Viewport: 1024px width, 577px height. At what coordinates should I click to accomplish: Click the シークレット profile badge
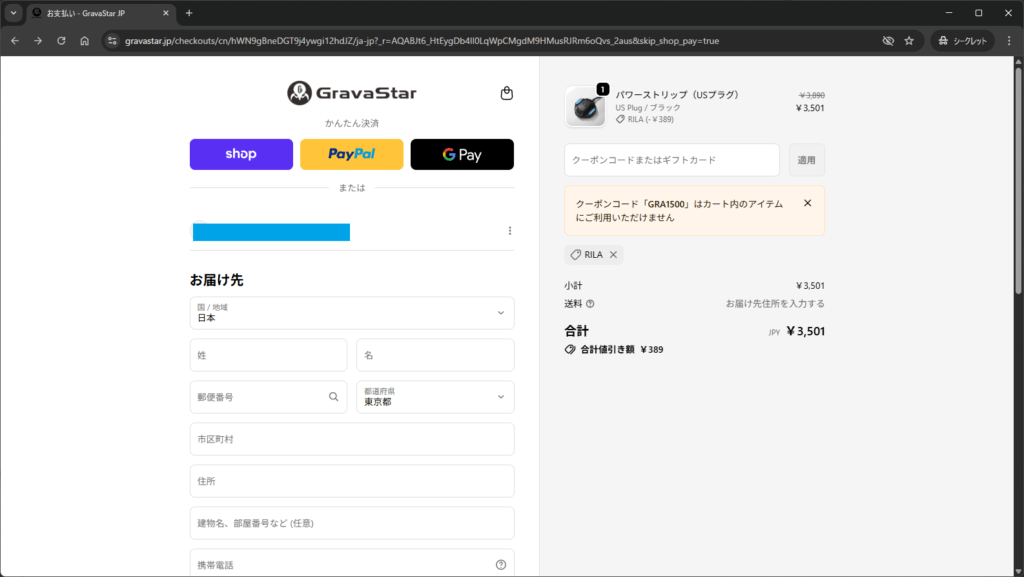(x=961, y=41)
